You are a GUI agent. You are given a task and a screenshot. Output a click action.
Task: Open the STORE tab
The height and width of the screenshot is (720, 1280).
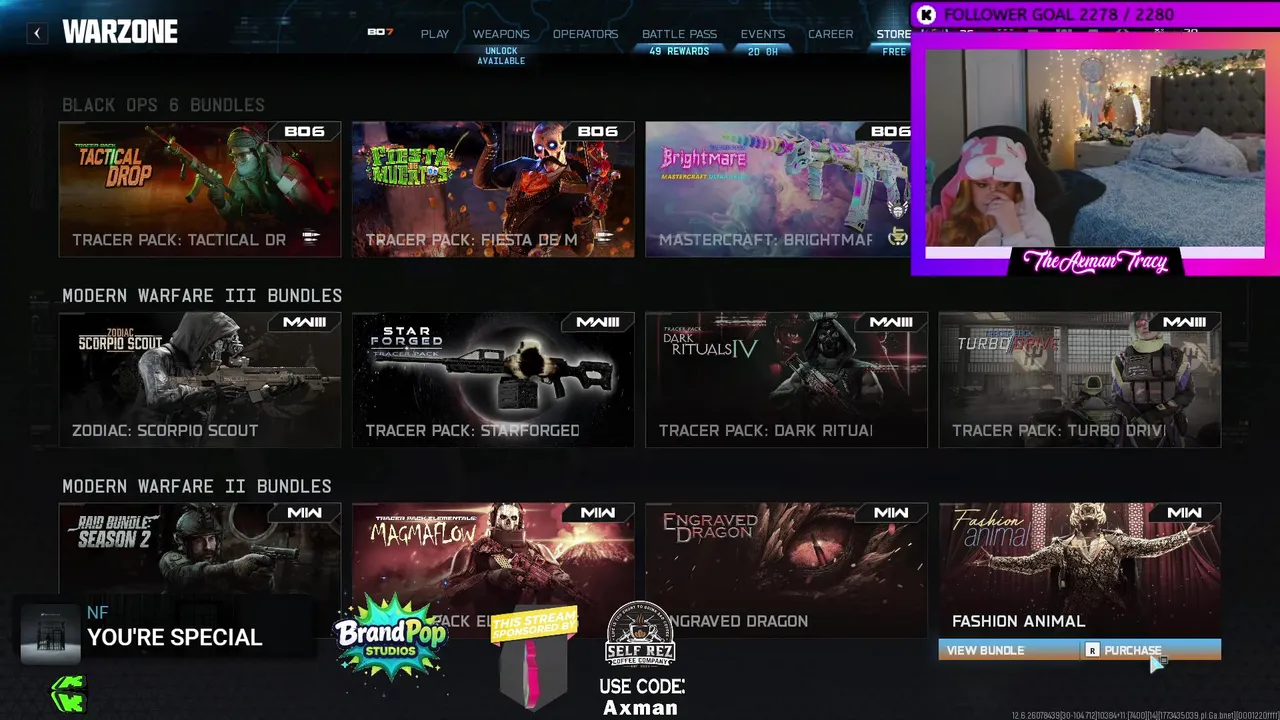click(893, 34)
